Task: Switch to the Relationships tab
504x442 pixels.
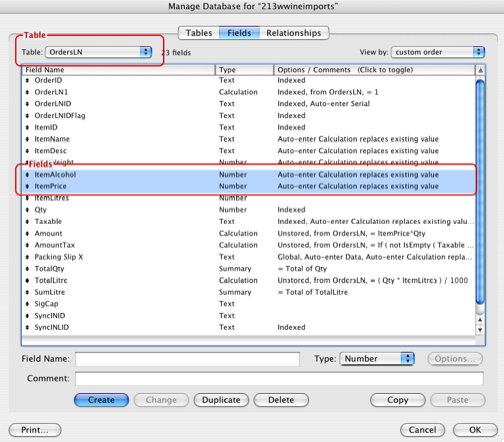Action: [x=294, y=33]
